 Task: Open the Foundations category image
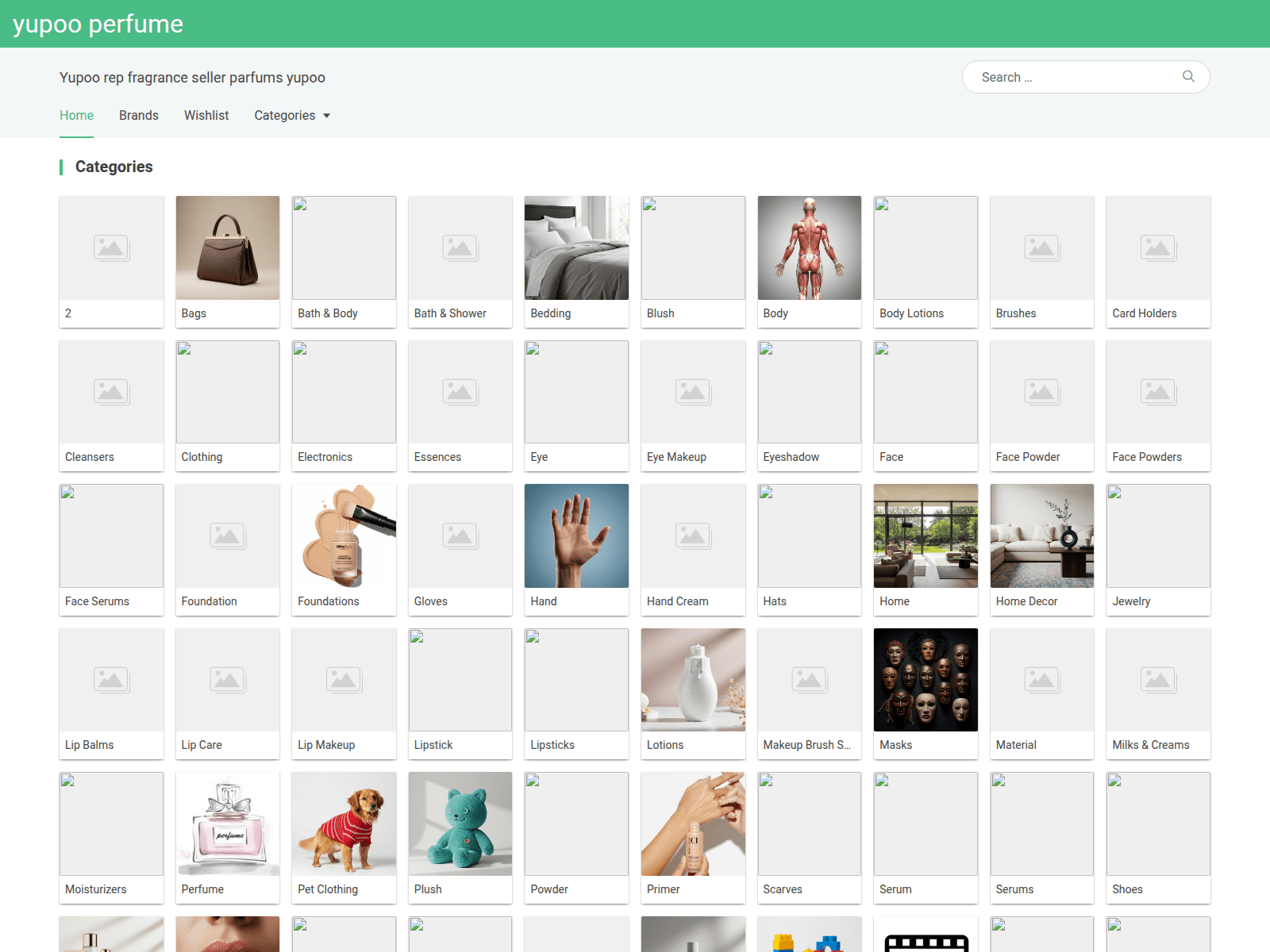344,535
